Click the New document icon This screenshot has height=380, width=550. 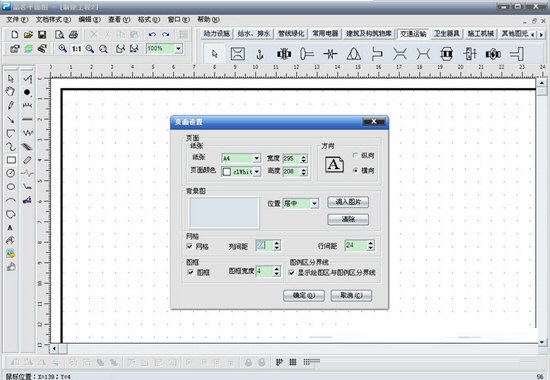coord(14,34)
